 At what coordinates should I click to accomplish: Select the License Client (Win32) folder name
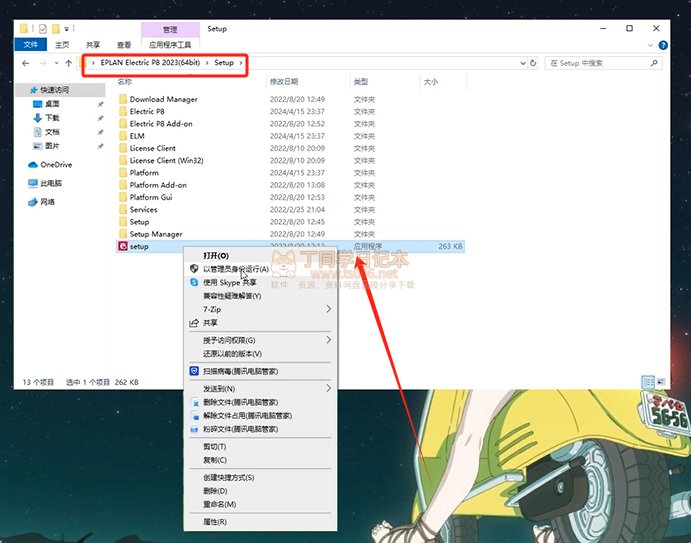(x=167, y=160)
